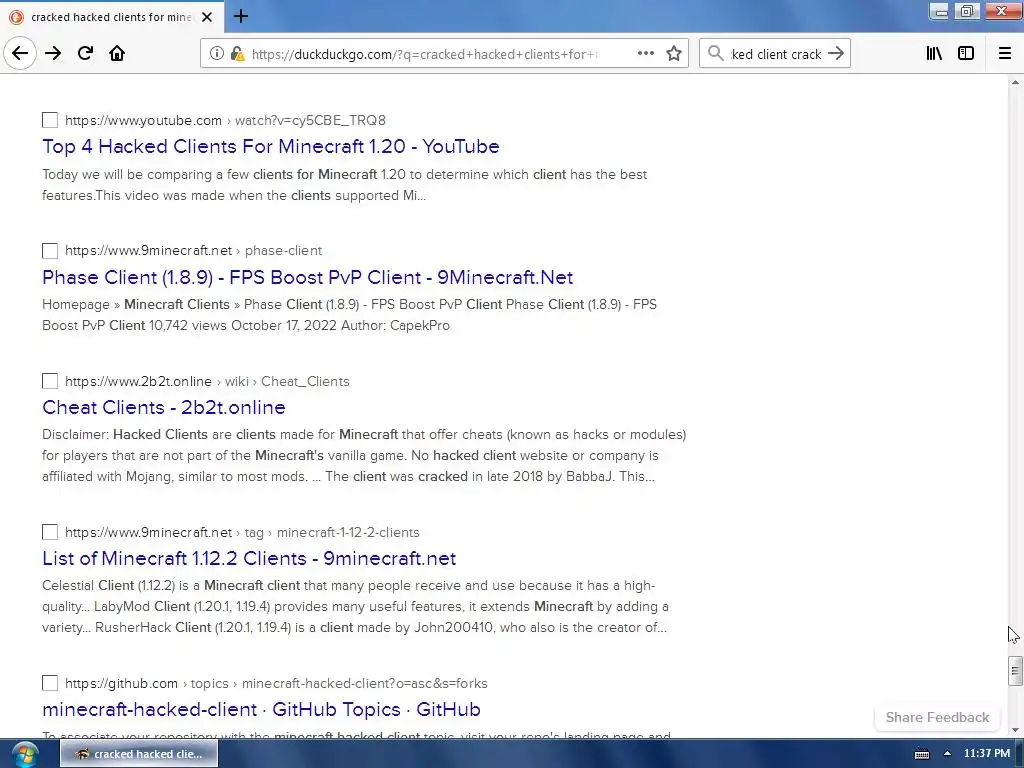This screenshot has width=1024, height=768.
Task: Toggle checkbox for github.com result
Action: pyautogui.click(x=50, y=683)
